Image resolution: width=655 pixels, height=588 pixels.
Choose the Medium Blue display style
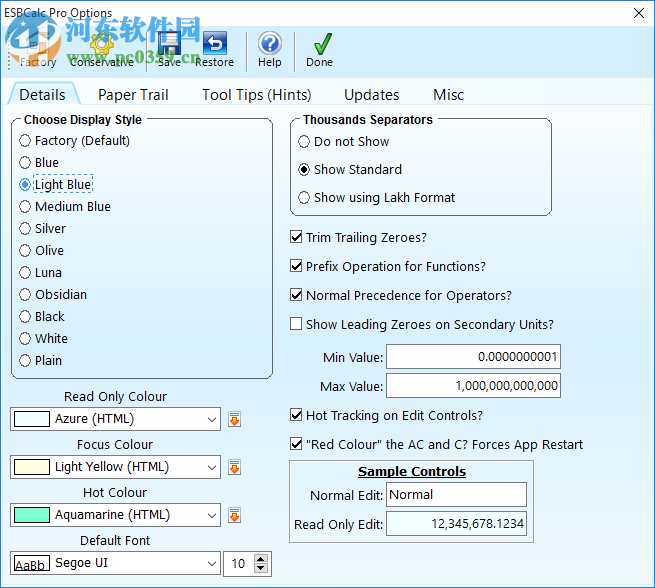tap(65, 206)
